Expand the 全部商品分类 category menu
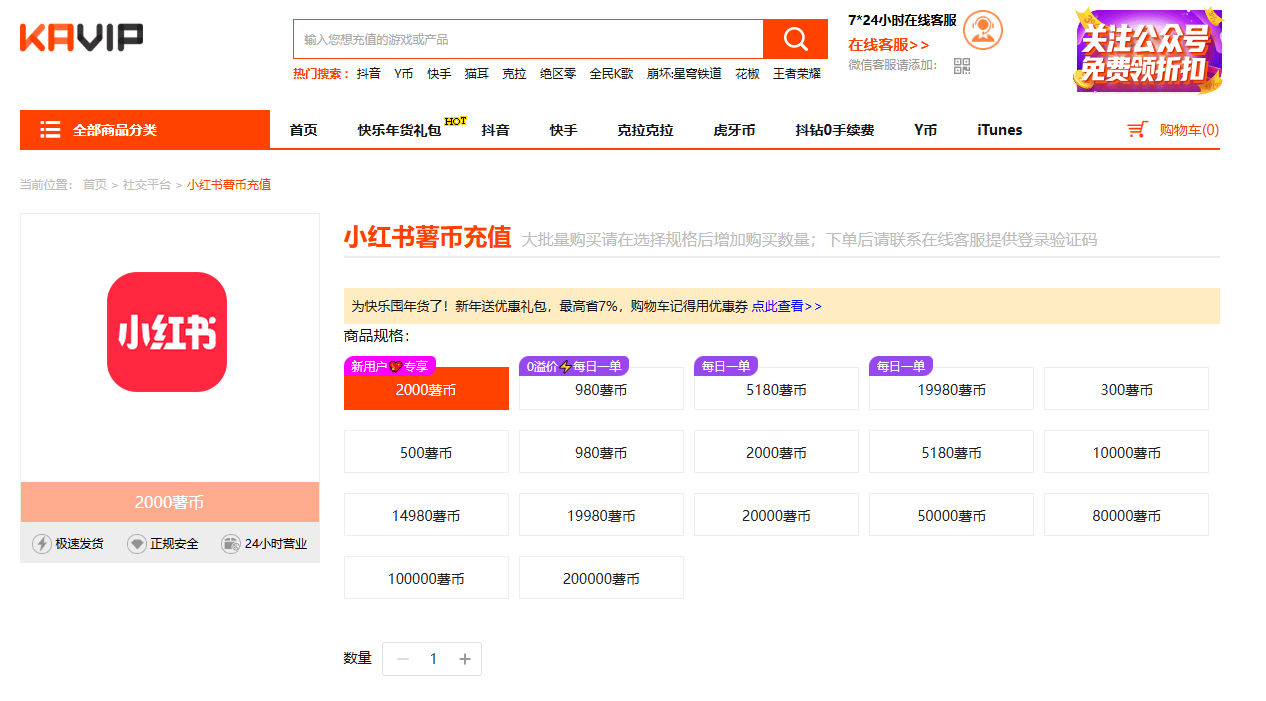Viewport: 1266px width, 701px height. (x=145, y=130)
